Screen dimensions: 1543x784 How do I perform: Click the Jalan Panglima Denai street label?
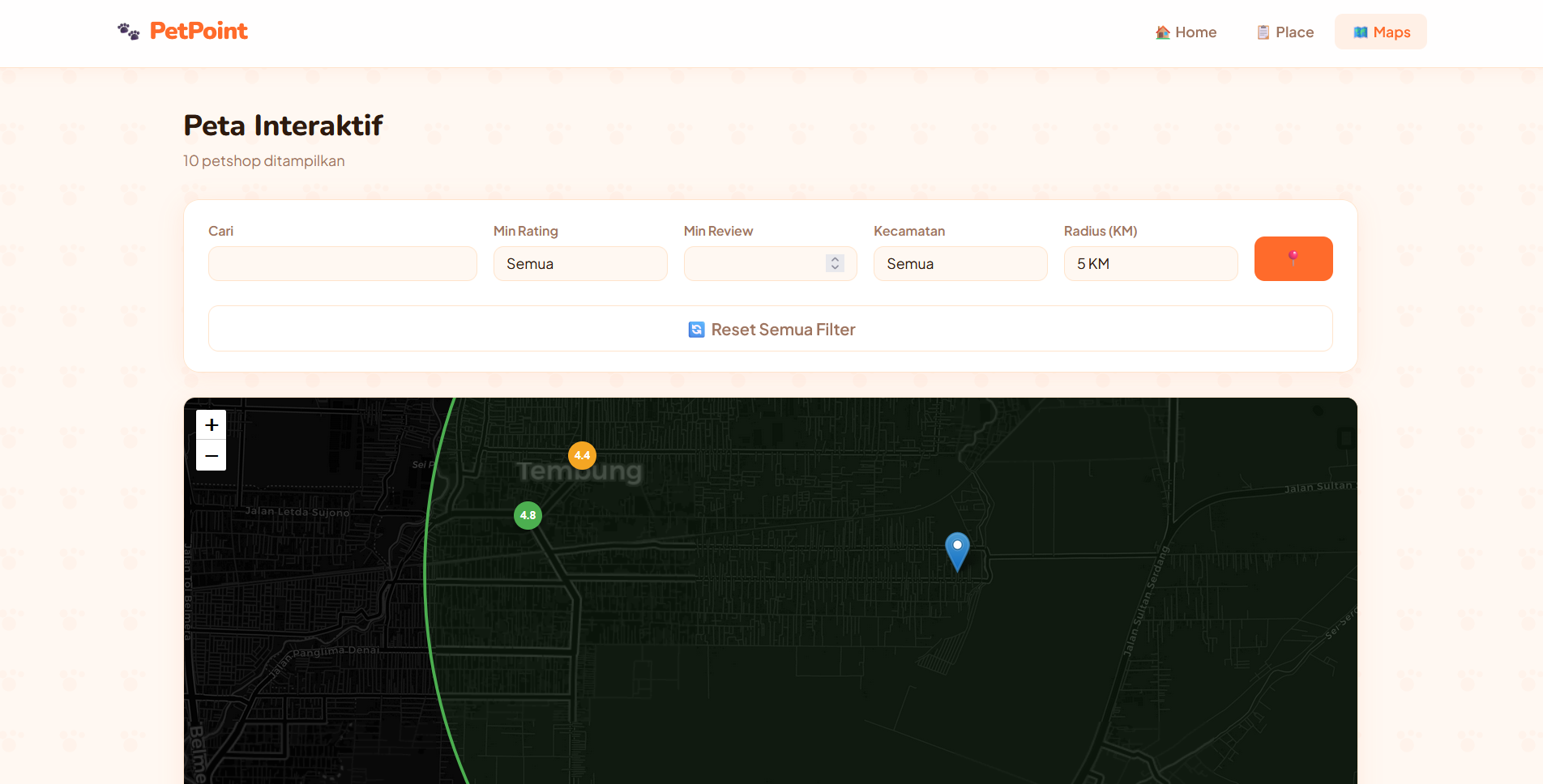[324, 660]
